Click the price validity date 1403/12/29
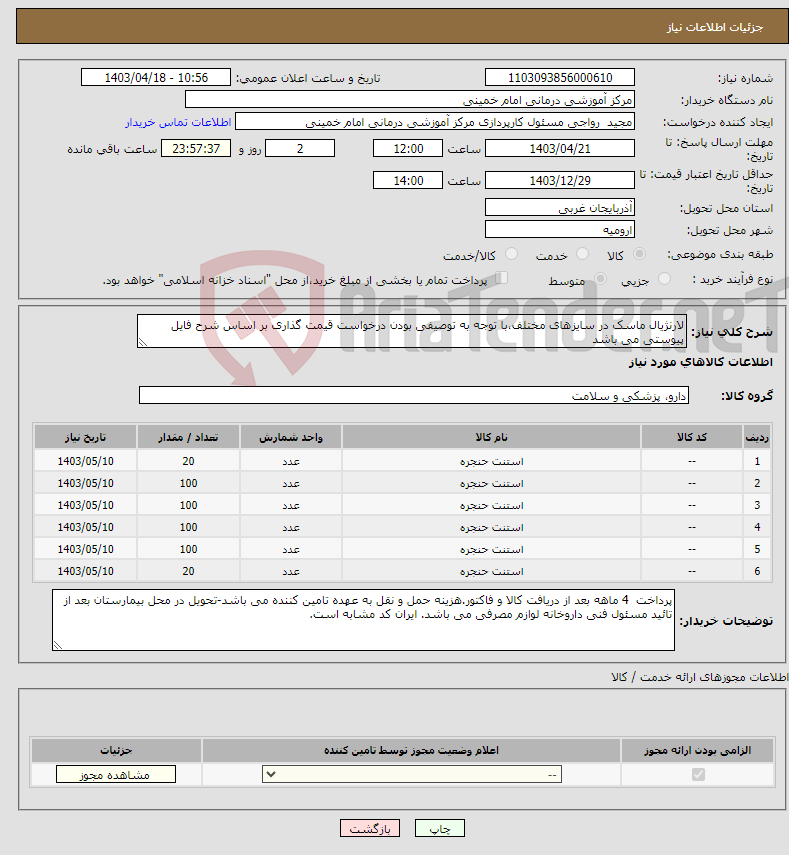Viewport: 789px width, 855px height. click(560, 180)
